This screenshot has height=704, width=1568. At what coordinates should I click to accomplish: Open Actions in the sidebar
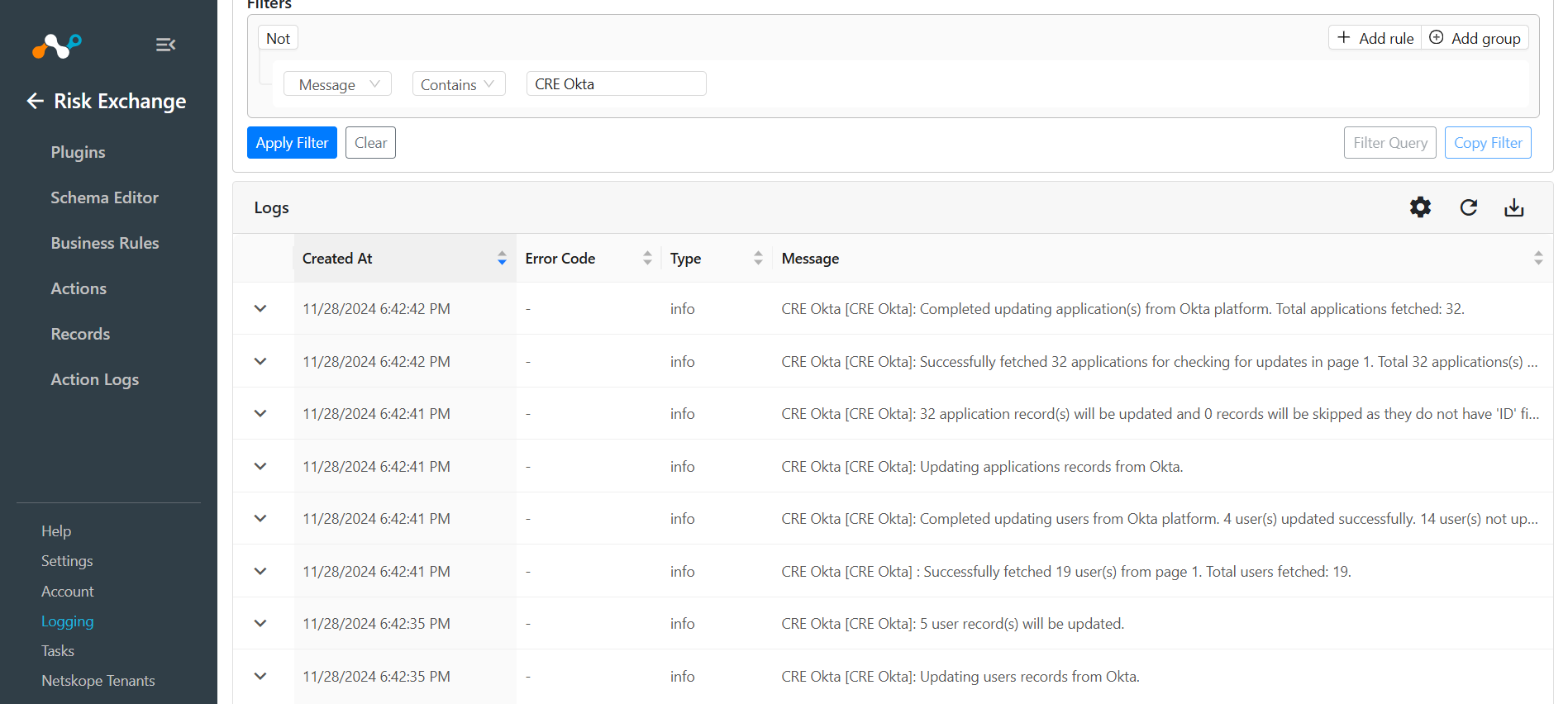[79, 288]
